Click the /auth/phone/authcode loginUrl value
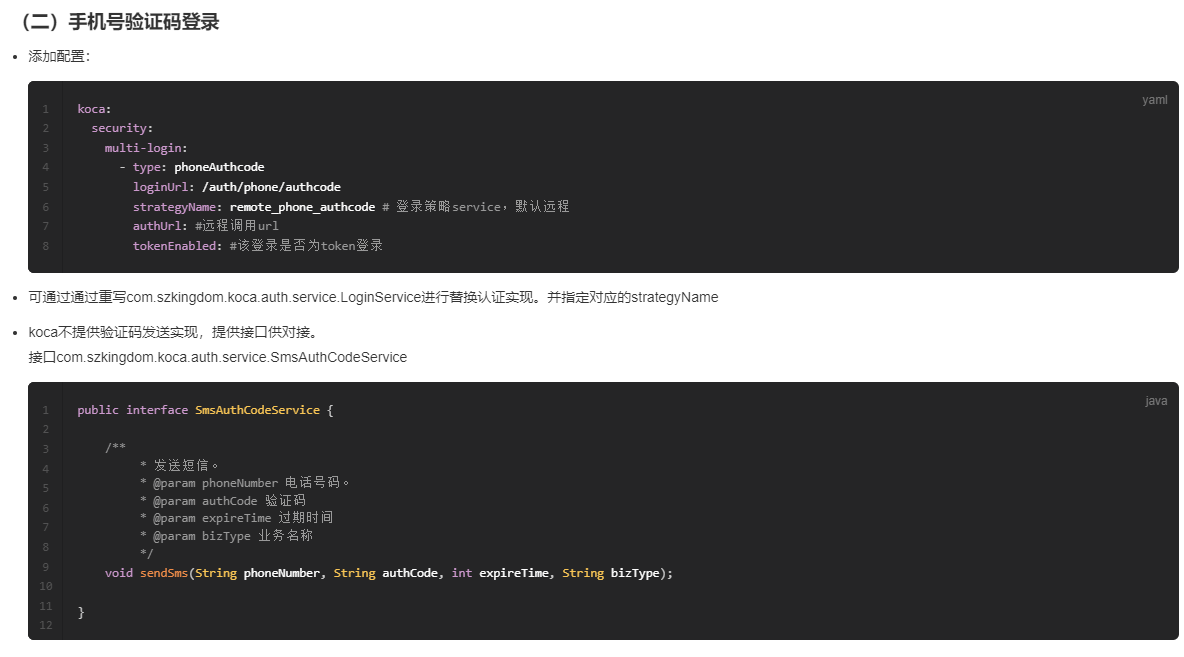 pos(271,187)
